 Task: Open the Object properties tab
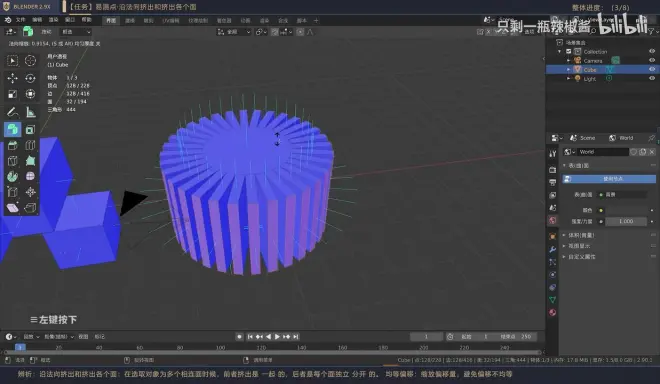click(553, 237)
